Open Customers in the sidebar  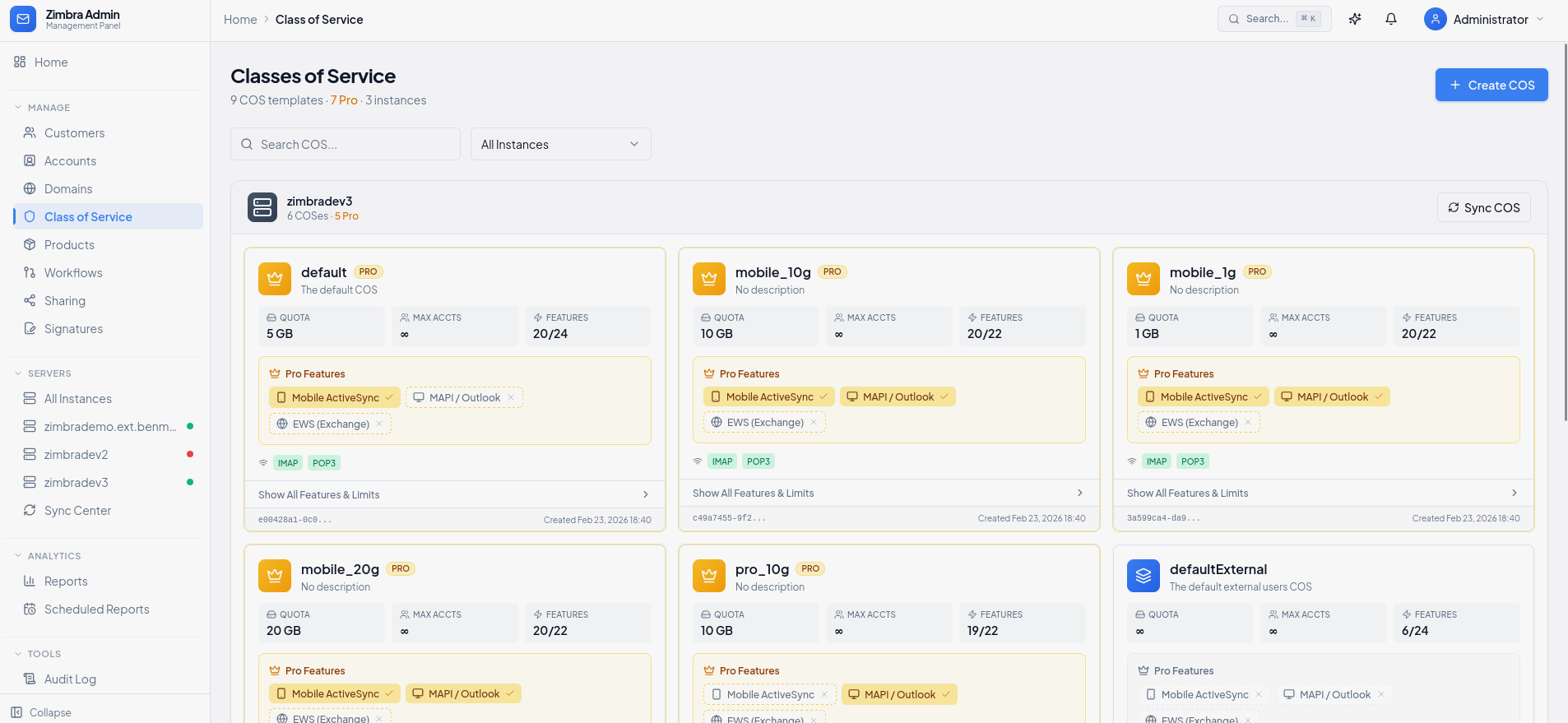pyautogui.click(x=74, y=133)
